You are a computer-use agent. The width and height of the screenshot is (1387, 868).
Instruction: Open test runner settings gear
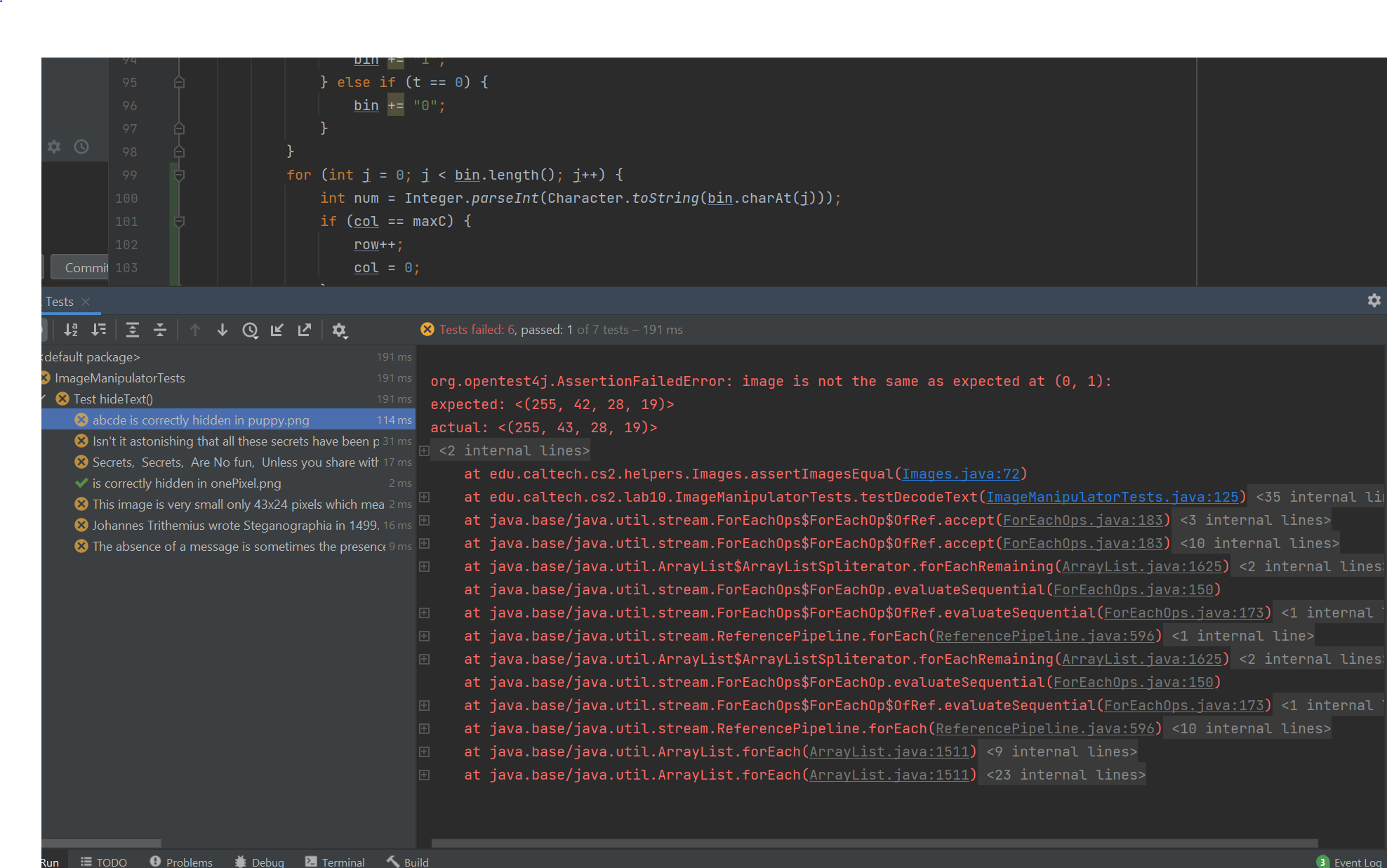click(x=340, y=330)
